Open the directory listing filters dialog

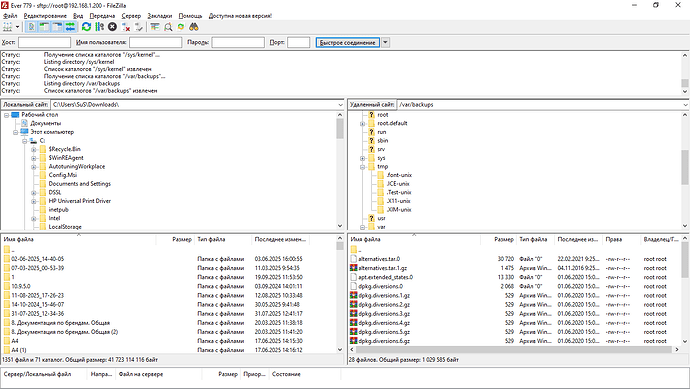point(155,27)
